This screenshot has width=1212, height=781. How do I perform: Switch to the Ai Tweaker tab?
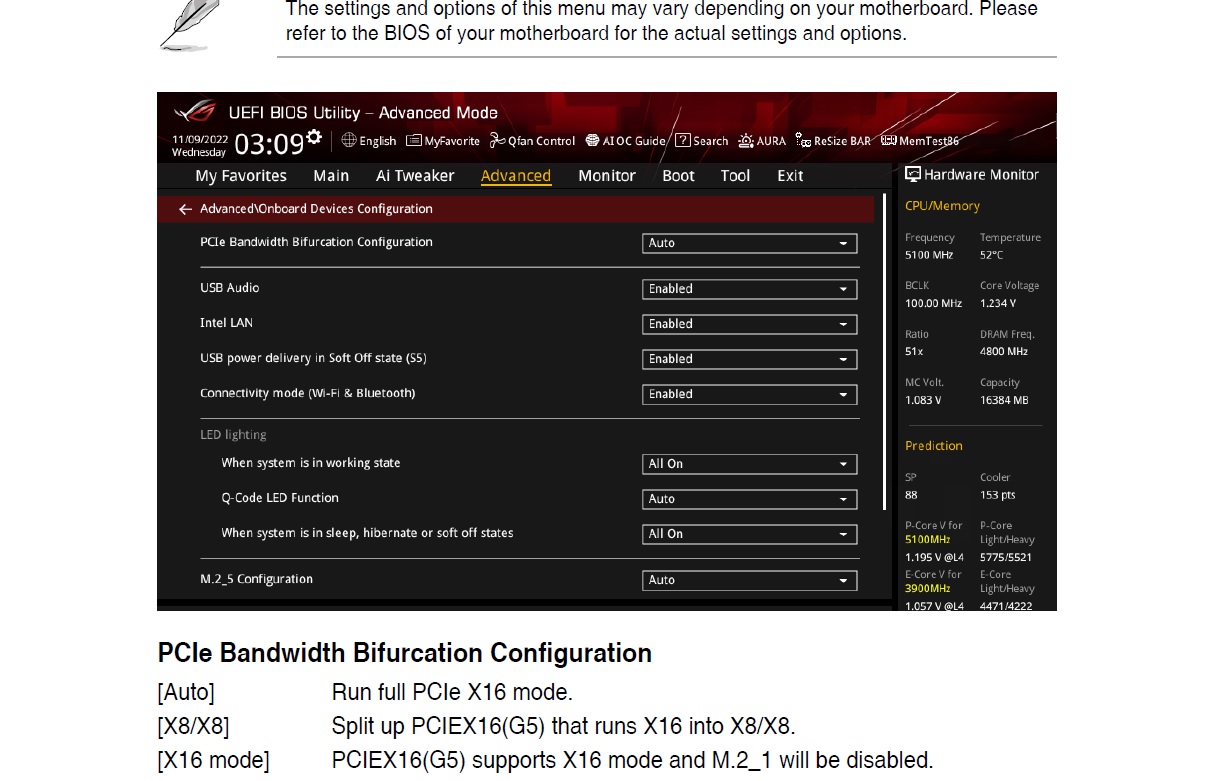pyautogui.click(x=414, y=176)
